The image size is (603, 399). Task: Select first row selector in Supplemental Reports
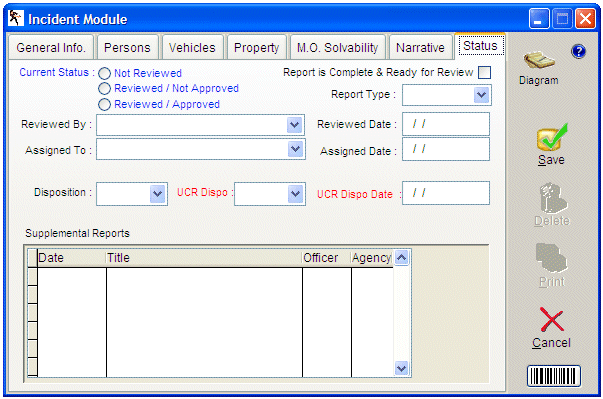[x=33, y=276]
